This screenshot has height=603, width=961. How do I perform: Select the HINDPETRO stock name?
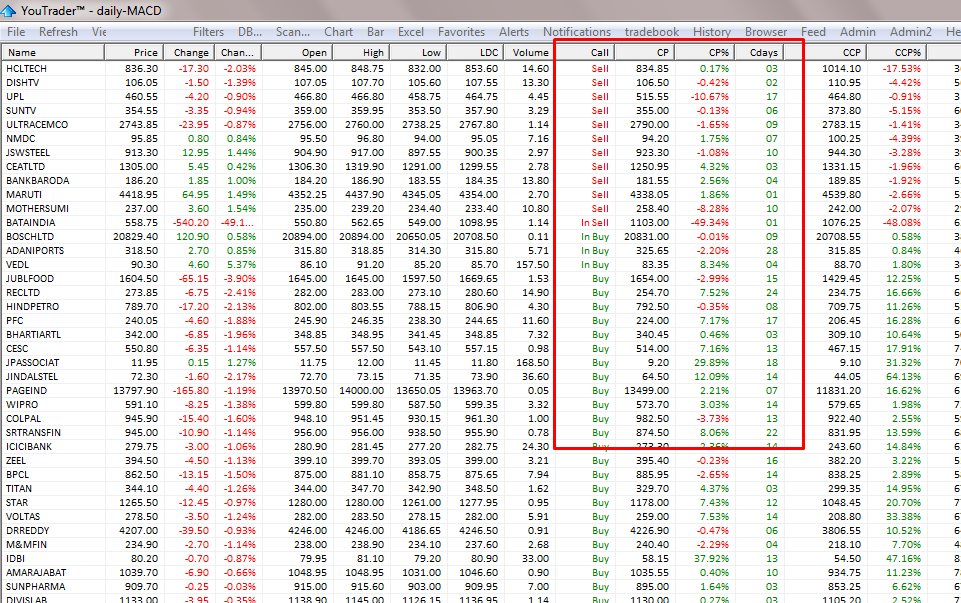32,307
